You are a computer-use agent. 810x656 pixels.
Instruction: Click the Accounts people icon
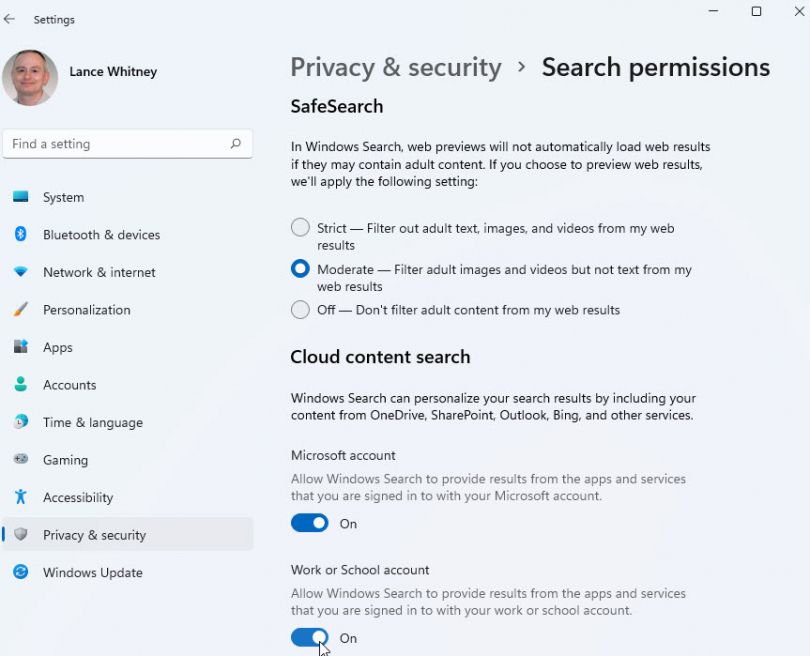(22, 385)
